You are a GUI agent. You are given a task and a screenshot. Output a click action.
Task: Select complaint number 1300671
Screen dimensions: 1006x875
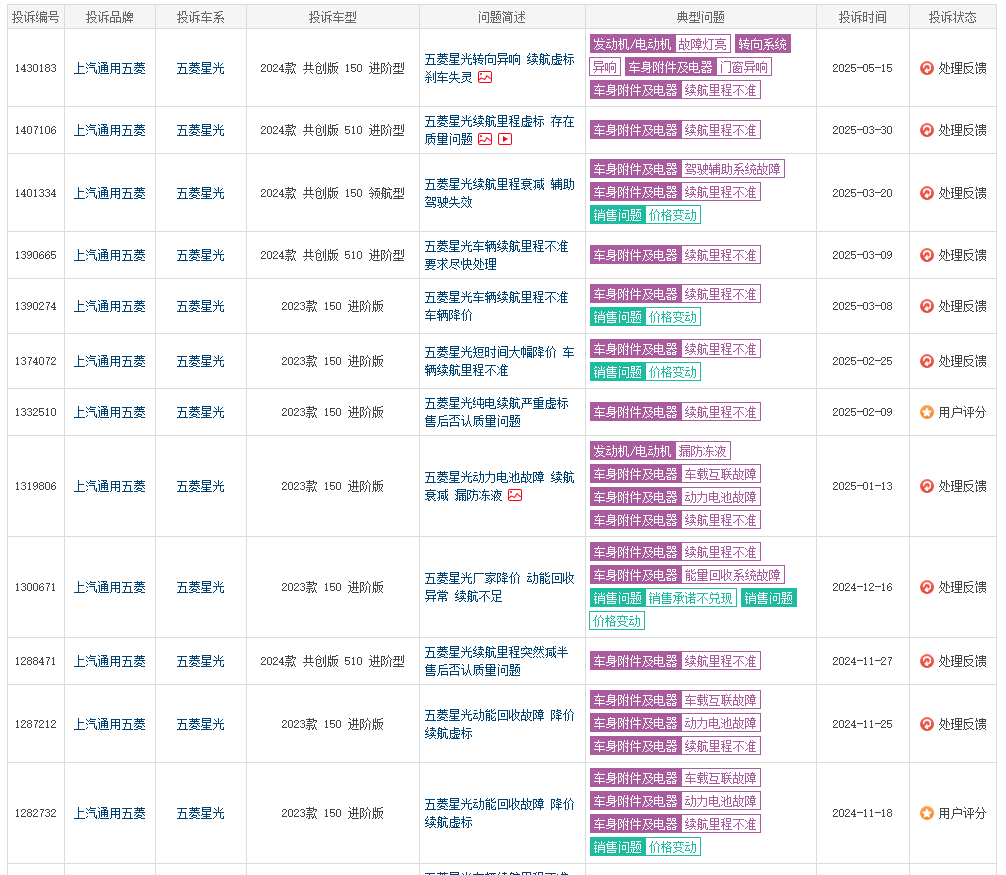pos(36,587)
